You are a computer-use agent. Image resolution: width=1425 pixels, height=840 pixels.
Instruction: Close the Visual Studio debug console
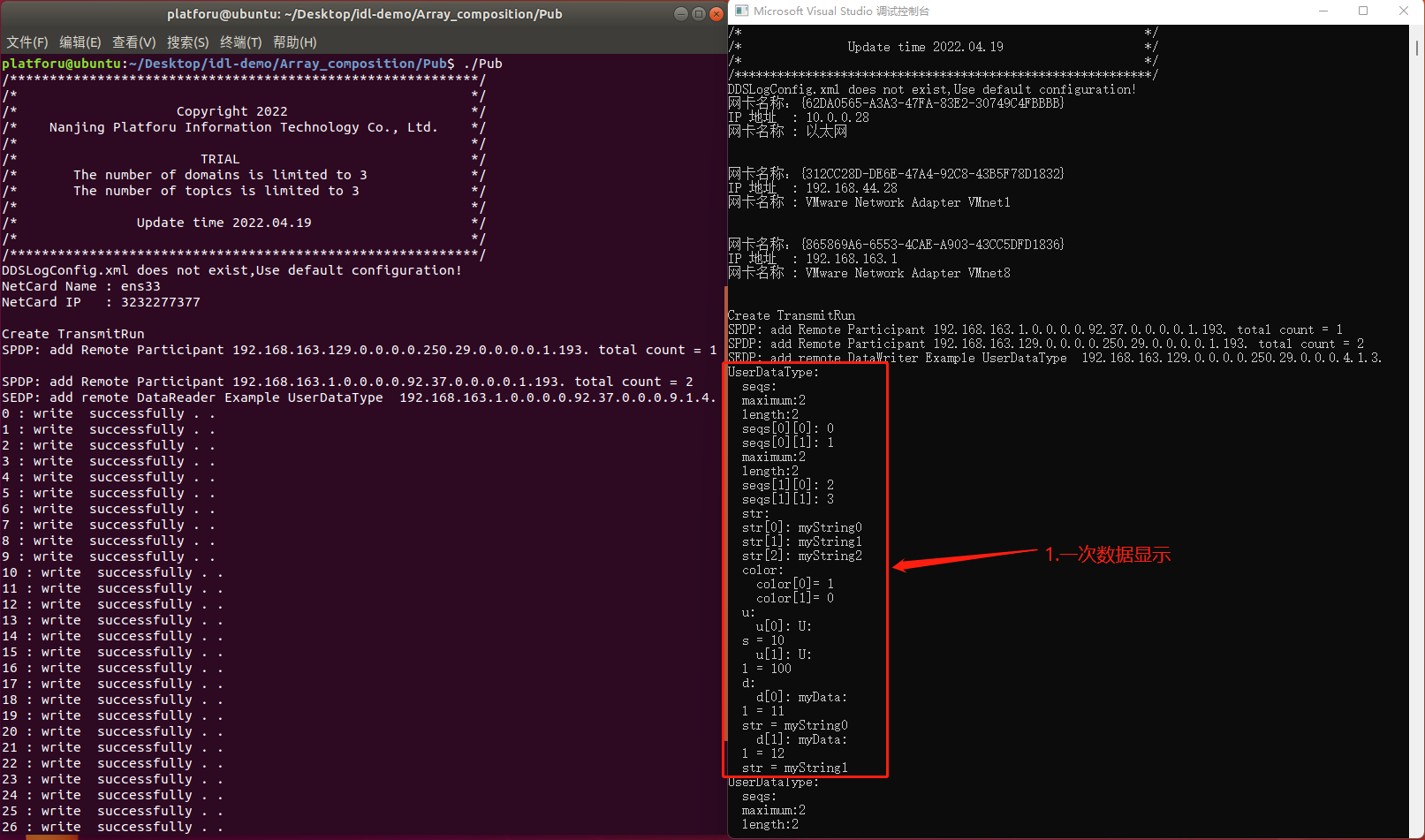(1404, 11)
